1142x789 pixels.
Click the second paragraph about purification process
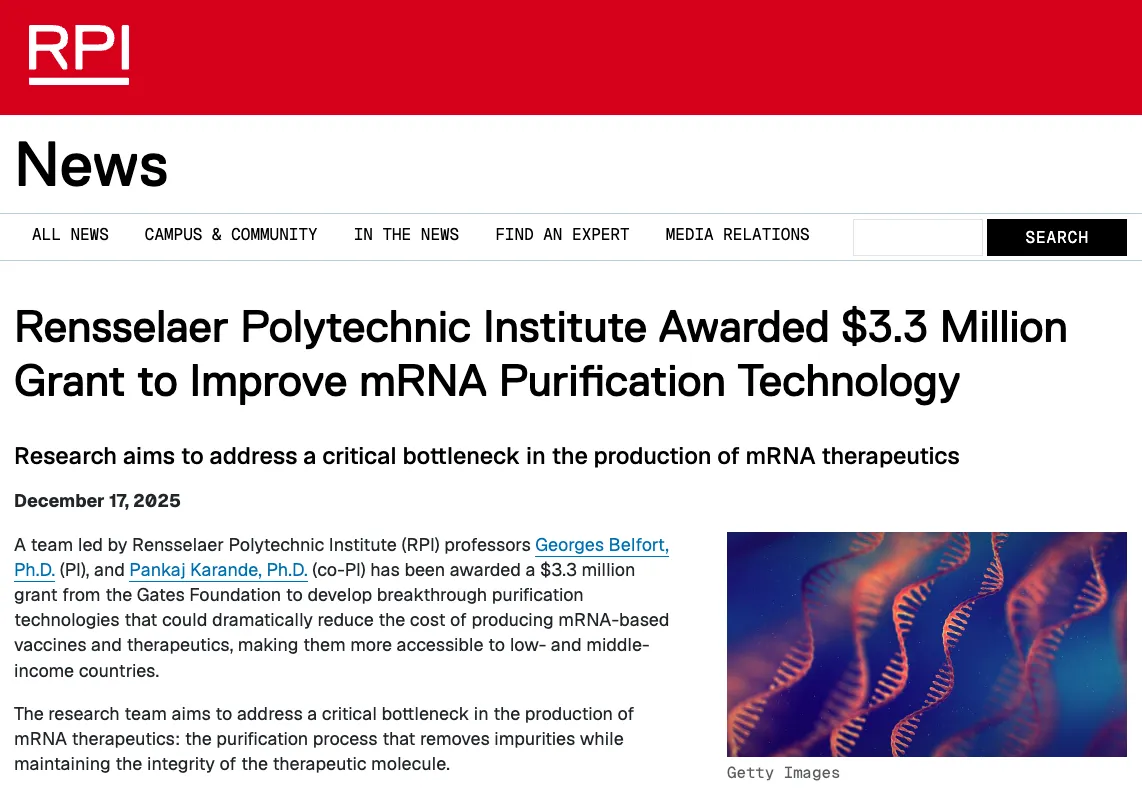[x=323, y=739]
